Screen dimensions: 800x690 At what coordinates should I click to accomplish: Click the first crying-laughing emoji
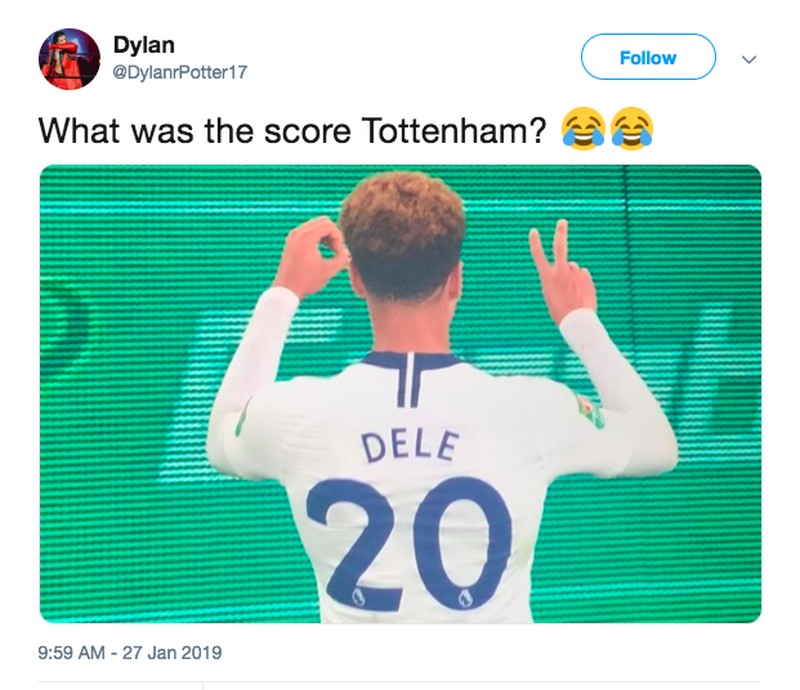tap(583, 129)
